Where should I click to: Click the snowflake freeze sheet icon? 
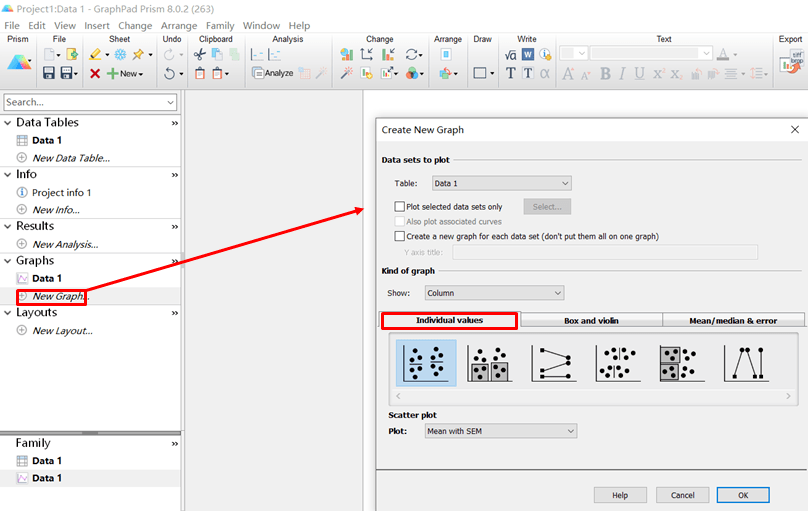(x=120, y=54)
